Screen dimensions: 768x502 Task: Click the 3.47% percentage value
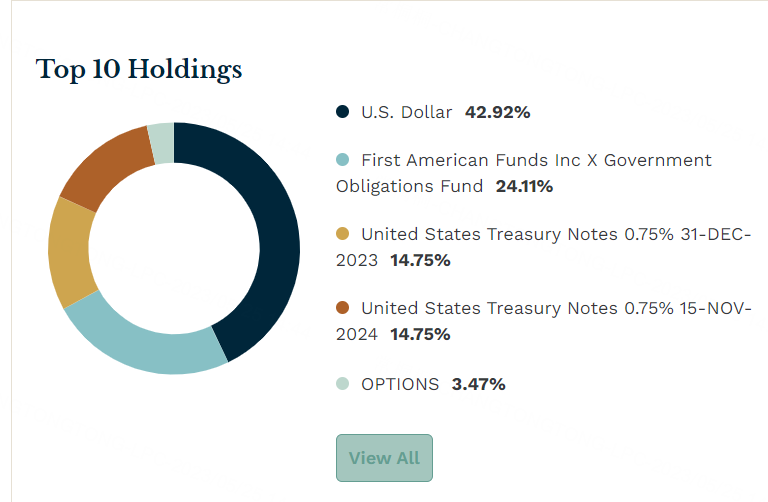[x=478, y=384]
